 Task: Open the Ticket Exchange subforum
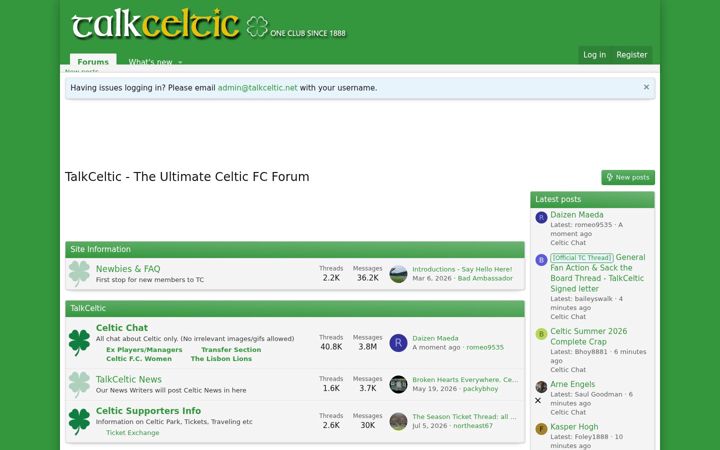[133, 433]
